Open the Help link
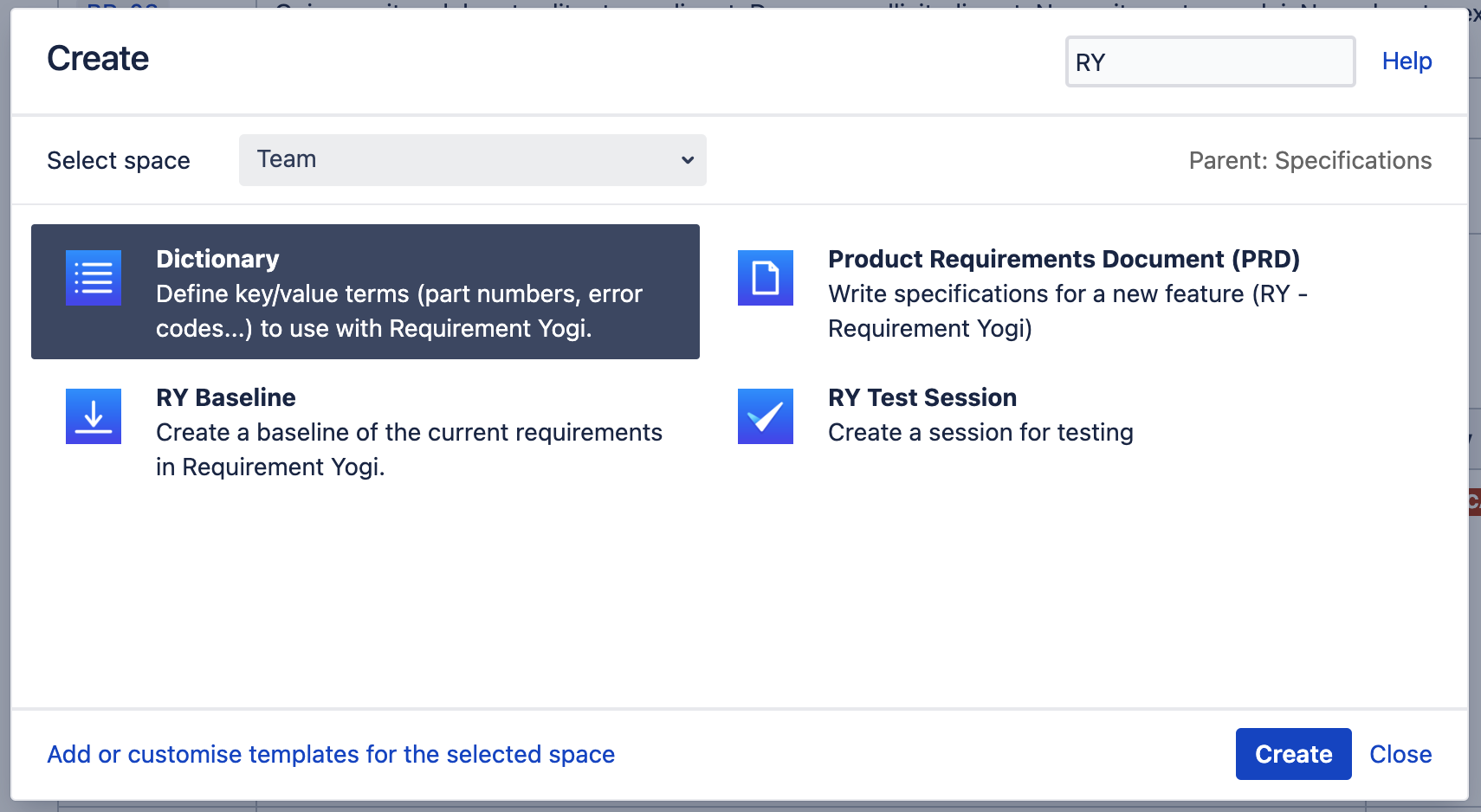The width and height of the screenshot is (1481, 812). pos(1407,61)
